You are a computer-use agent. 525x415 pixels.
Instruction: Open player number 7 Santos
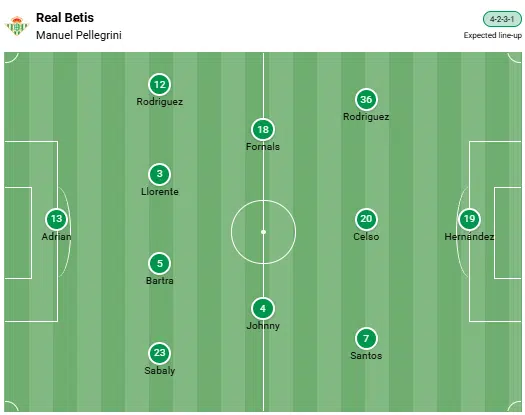(366, 338)
